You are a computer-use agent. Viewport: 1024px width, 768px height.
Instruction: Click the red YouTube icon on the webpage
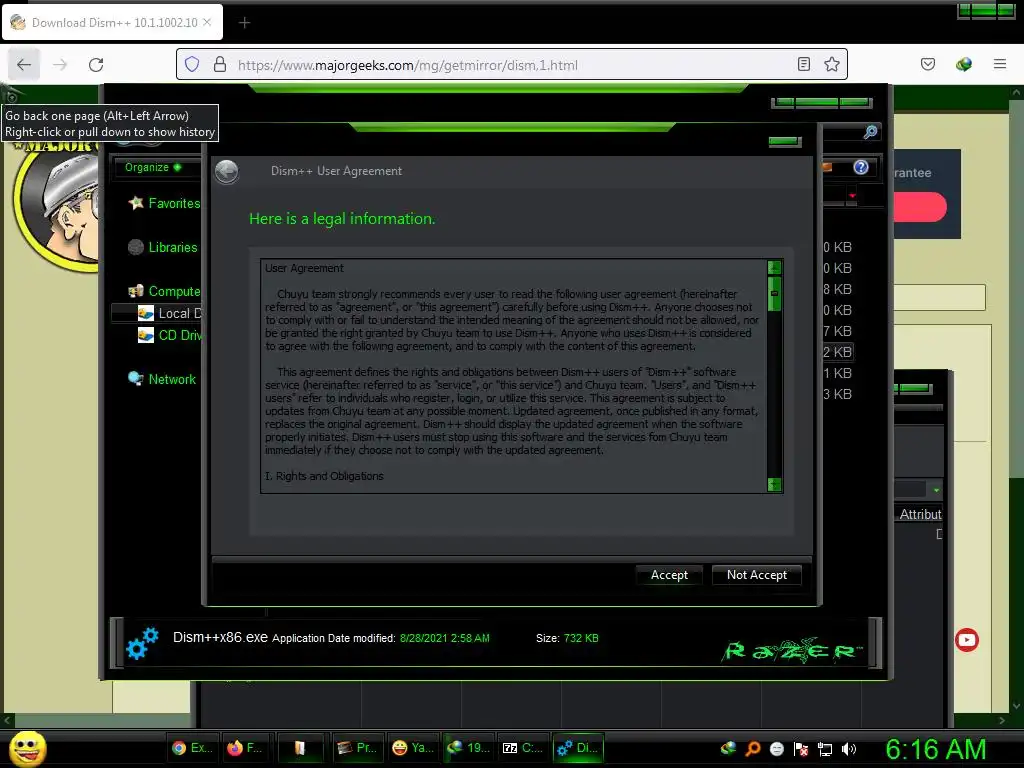pyautogui.click(x=967, y=639)
